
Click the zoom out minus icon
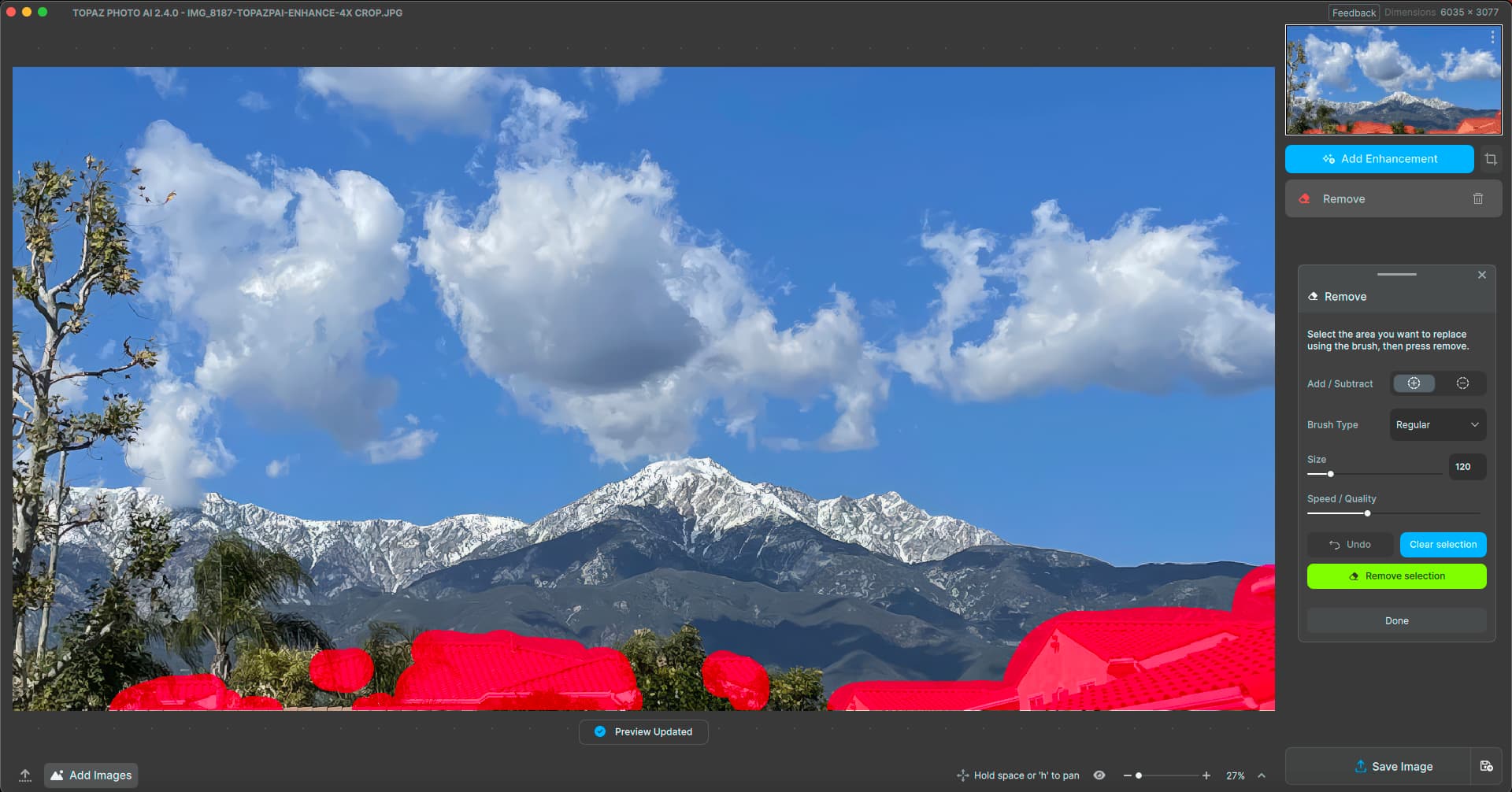point(1127,775)
